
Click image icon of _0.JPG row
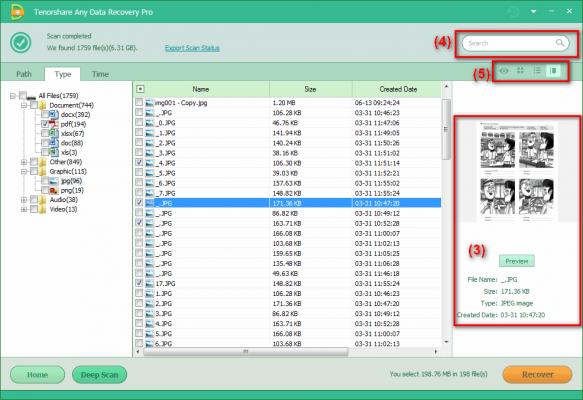(x=149, y=123)
